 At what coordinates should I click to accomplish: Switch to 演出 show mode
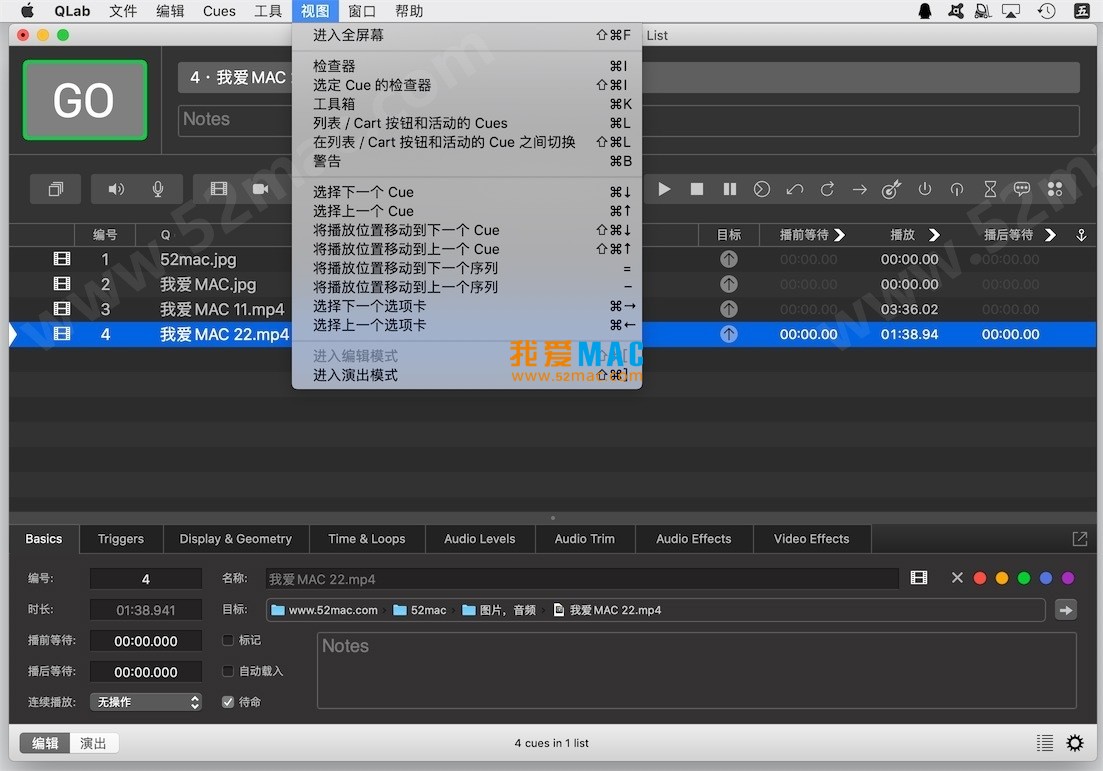[x=94, y=743]
